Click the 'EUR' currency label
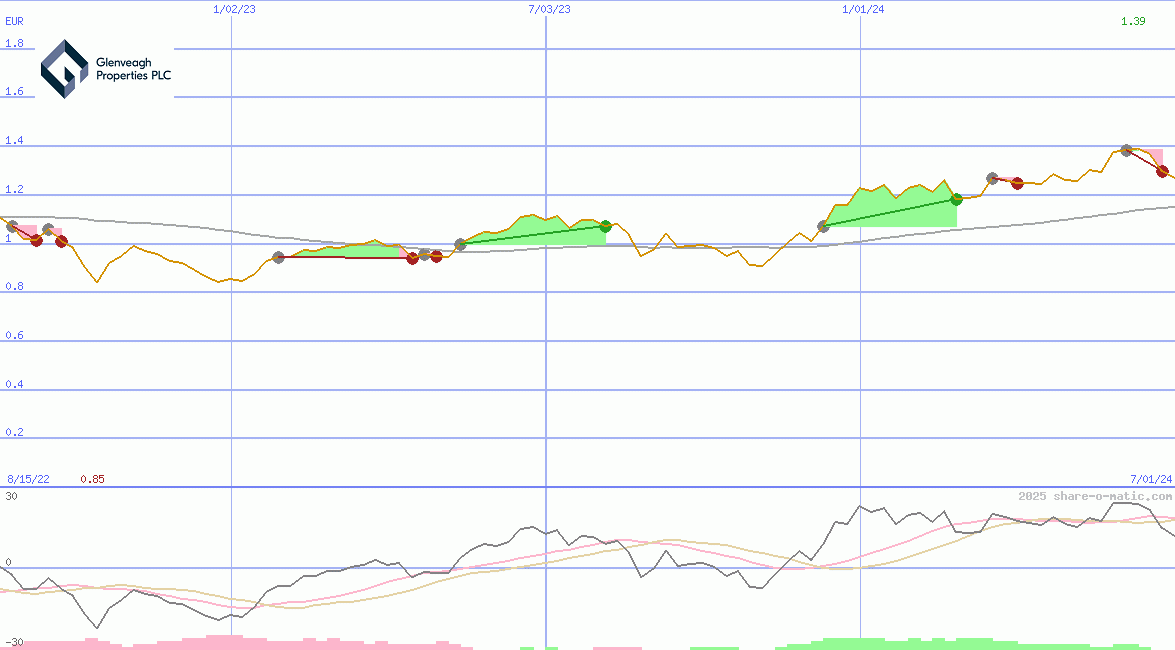Image resolution: width=1175 pixels, height=650 pixels. pos(14,22)
